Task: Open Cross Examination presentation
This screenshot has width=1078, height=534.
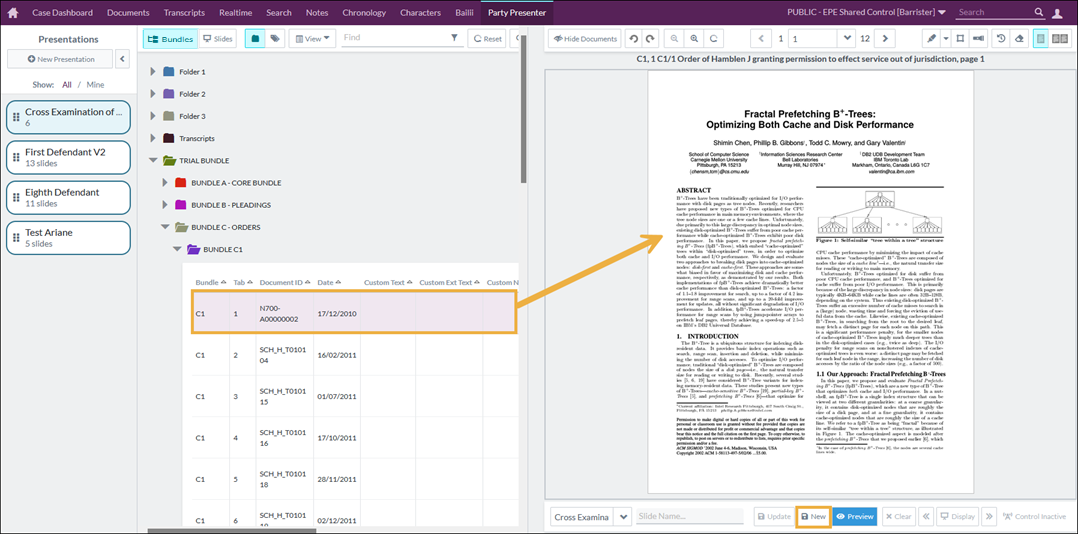Action: tap(69, 117)
